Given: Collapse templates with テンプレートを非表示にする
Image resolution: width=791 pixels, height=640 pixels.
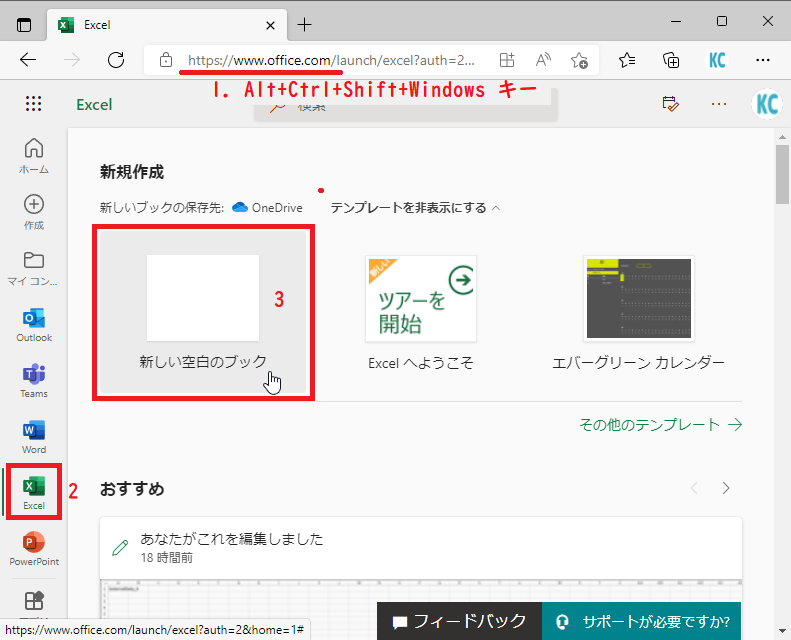Looking at the screenshot, I should pos(415,208).
